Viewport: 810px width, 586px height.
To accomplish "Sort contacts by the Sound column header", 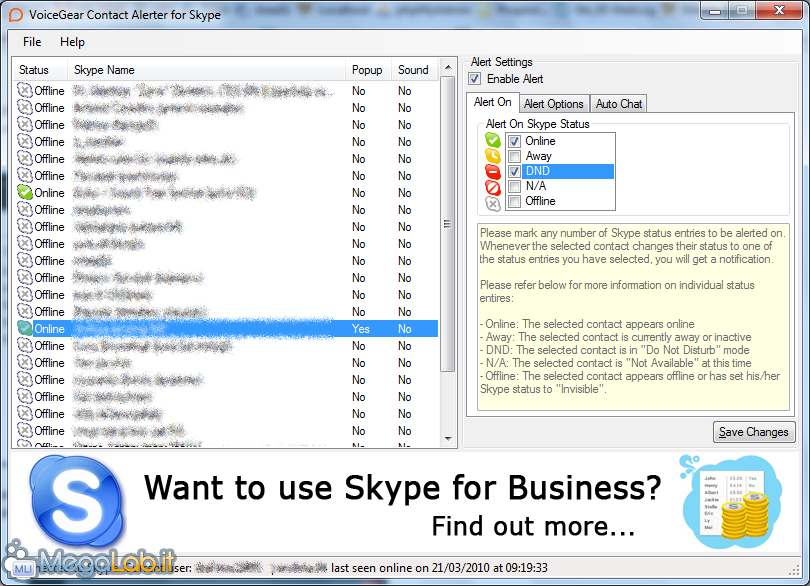I will point(415,70).
